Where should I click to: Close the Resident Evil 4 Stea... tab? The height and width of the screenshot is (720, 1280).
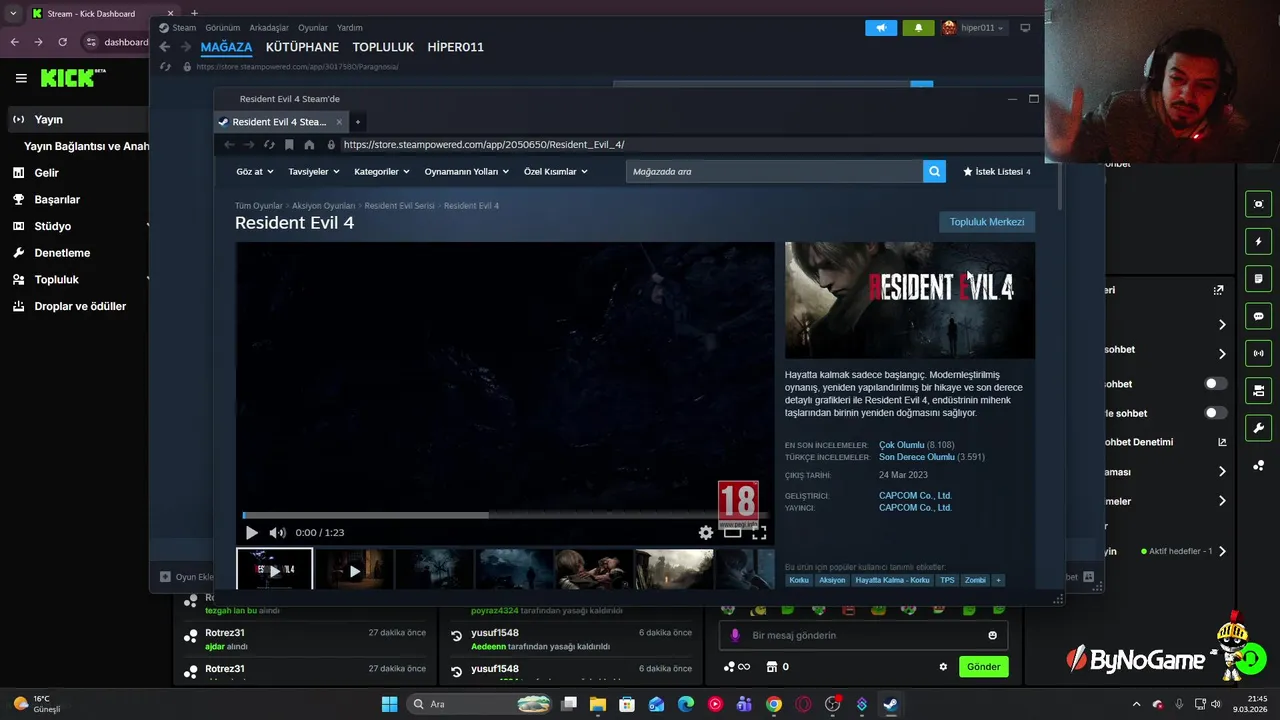tap(339, 122)
